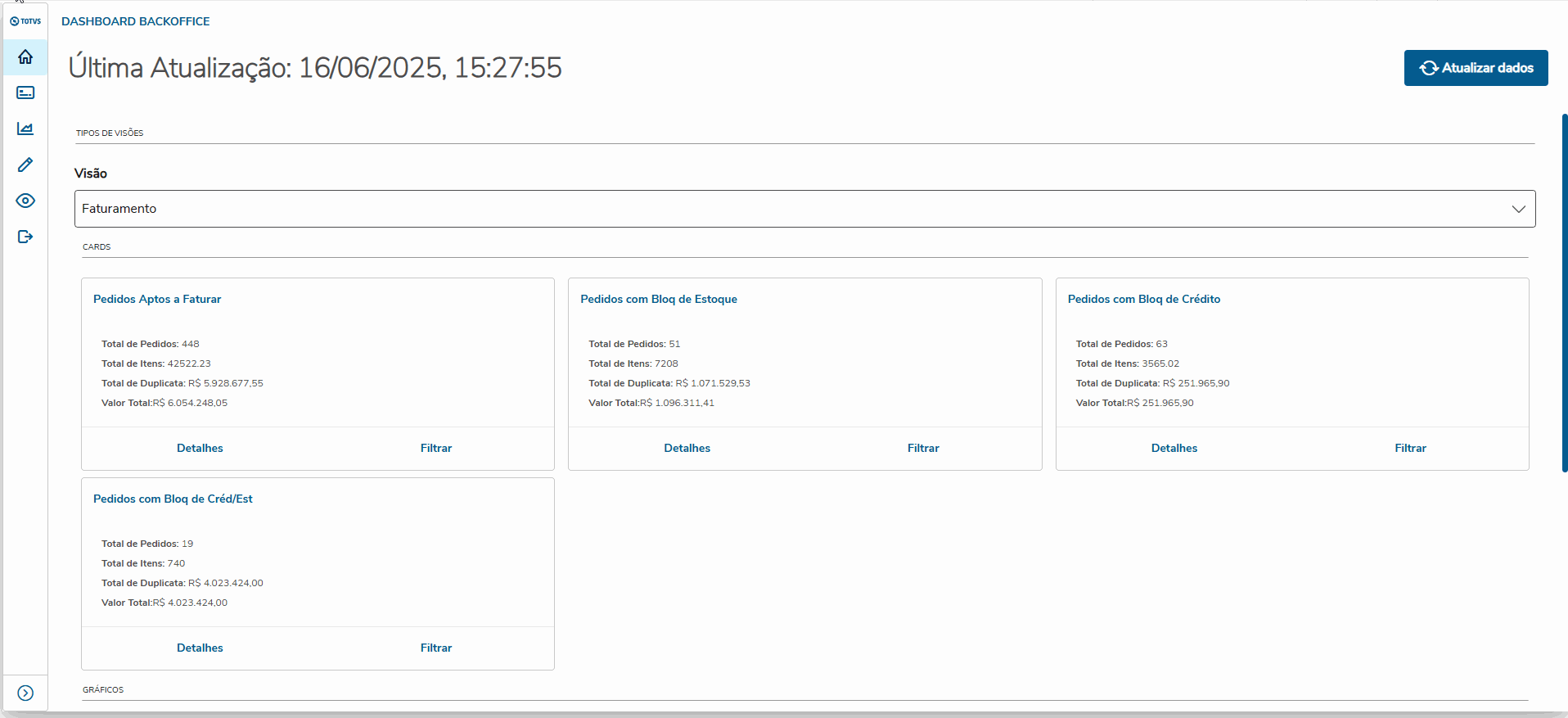Click the eye view sidebar icon
This screenshot has height=718, width=1568.
(x=25, y=201)
